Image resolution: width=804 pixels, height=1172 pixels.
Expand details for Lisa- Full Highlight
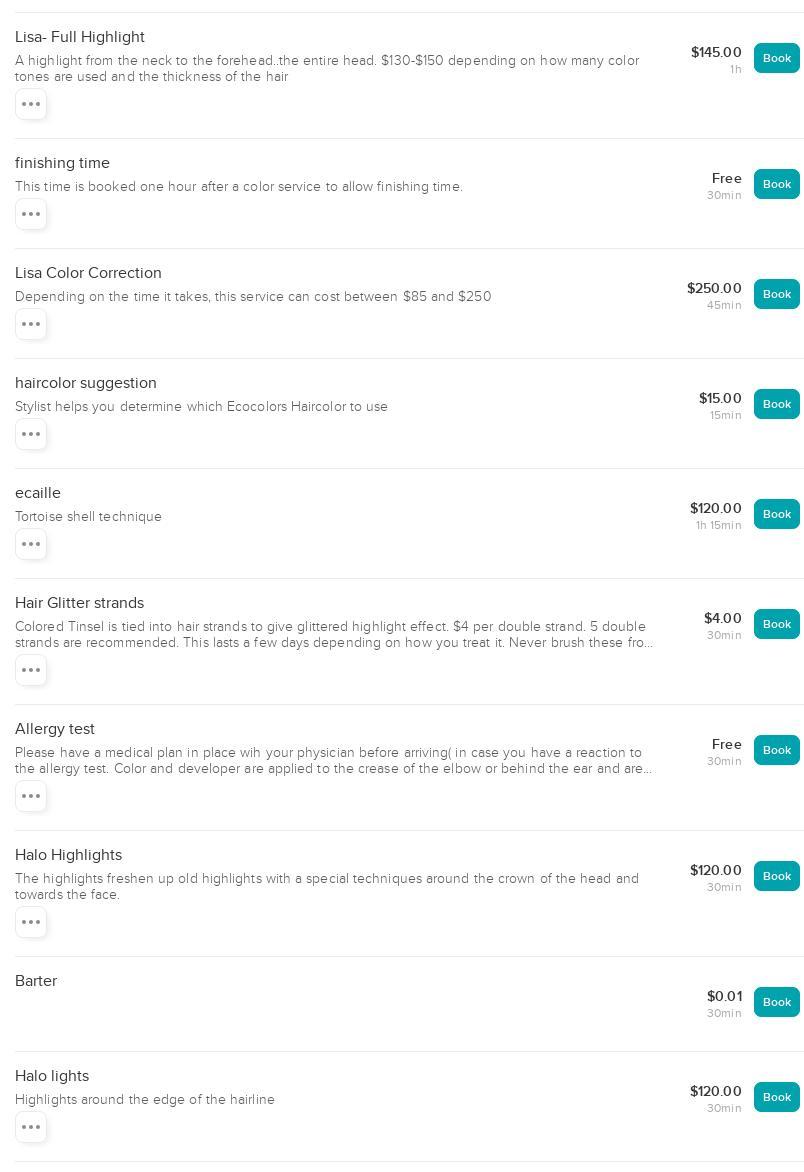[x=31, y=104]
